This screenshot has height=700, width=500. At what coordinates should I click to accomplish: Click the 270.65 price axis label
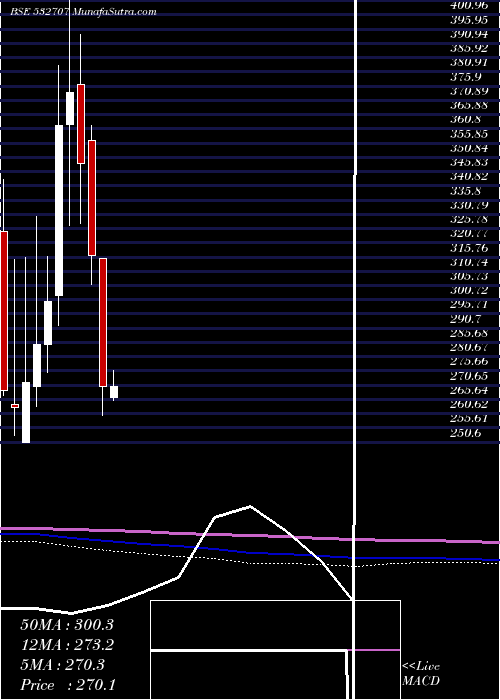[470, 376]
